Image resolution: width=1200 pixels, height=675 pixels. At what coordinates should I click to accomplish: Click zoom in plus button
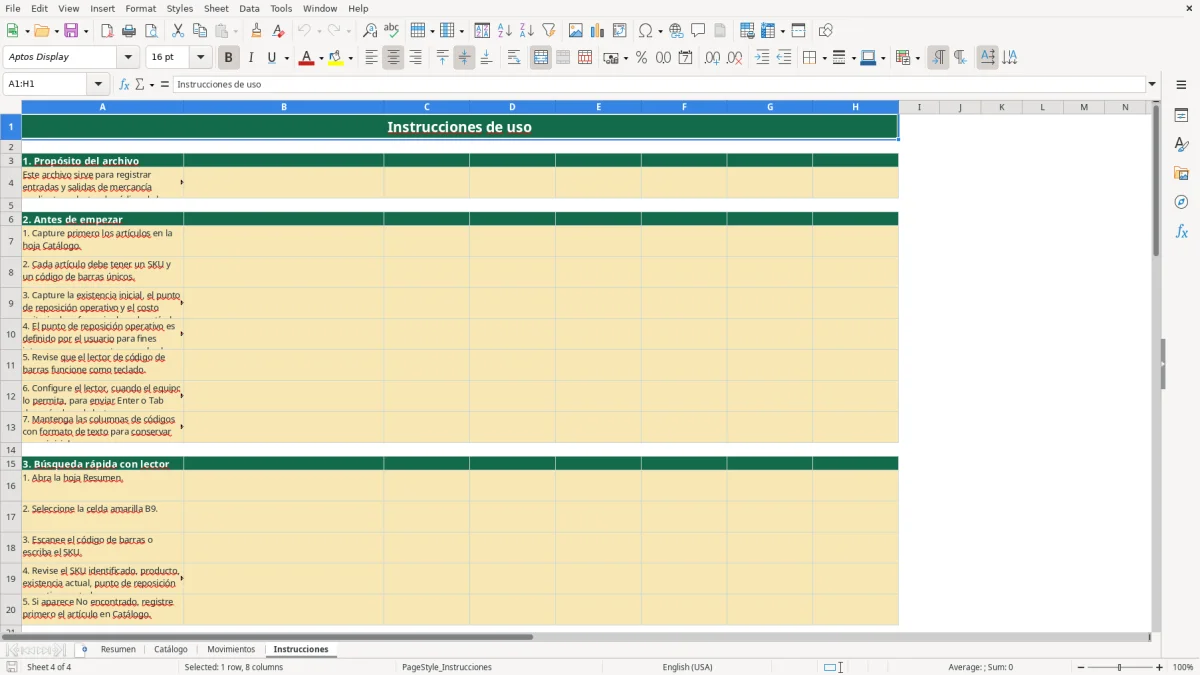(x=1160, y=667)
